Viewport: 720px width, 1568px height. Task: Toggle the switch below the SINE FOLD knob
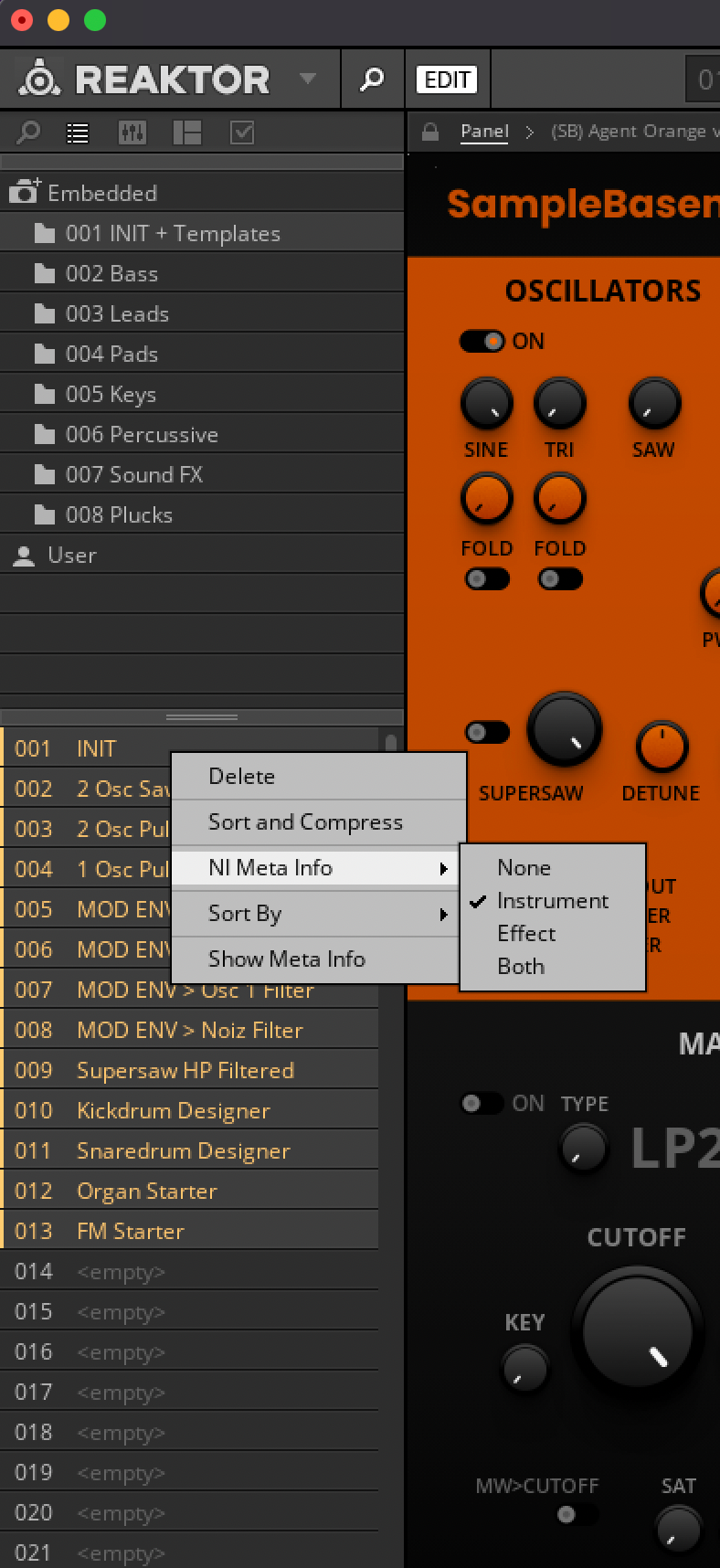(486, 578)
